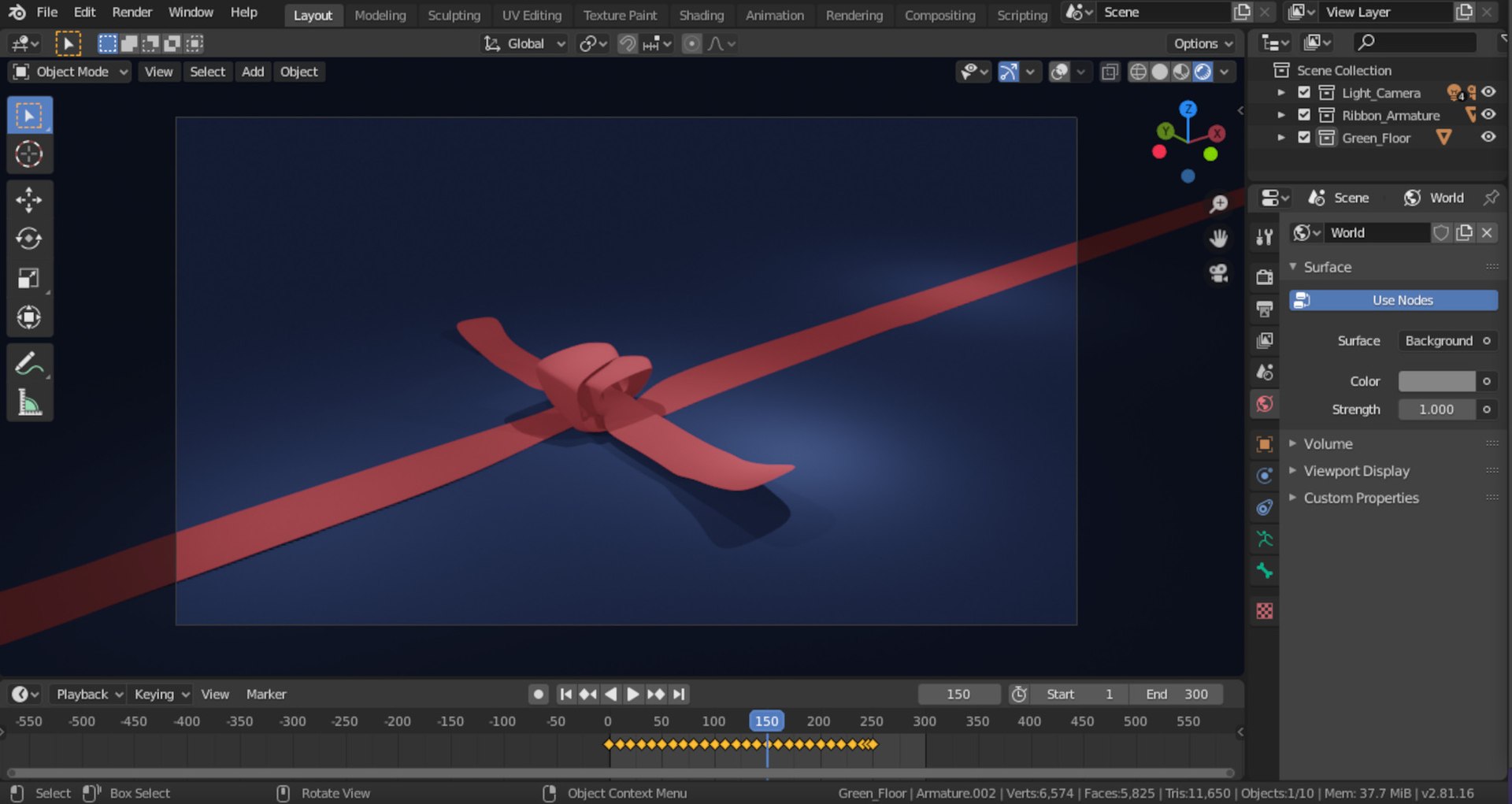Activate the Rotate tool
The height and width of the screenshot is (804, 1512).
[x=29, y=239]
